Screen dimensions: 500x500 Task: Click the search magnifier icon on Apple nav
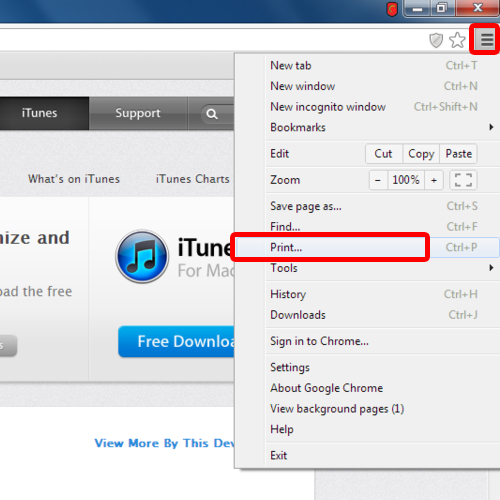pos(212,114)
